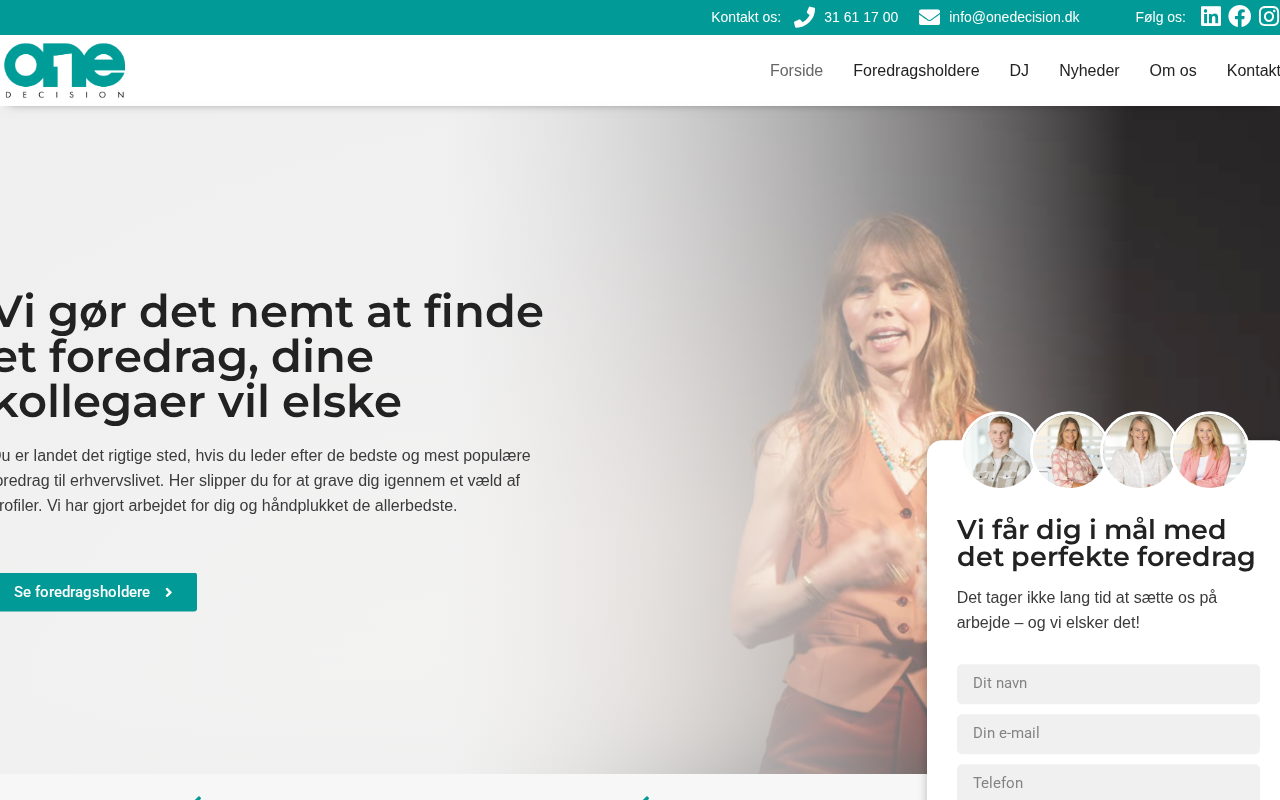This screenshot has width=1280, height=800.
Task: Click the Se foredragsholdere button
Action: 96,592
